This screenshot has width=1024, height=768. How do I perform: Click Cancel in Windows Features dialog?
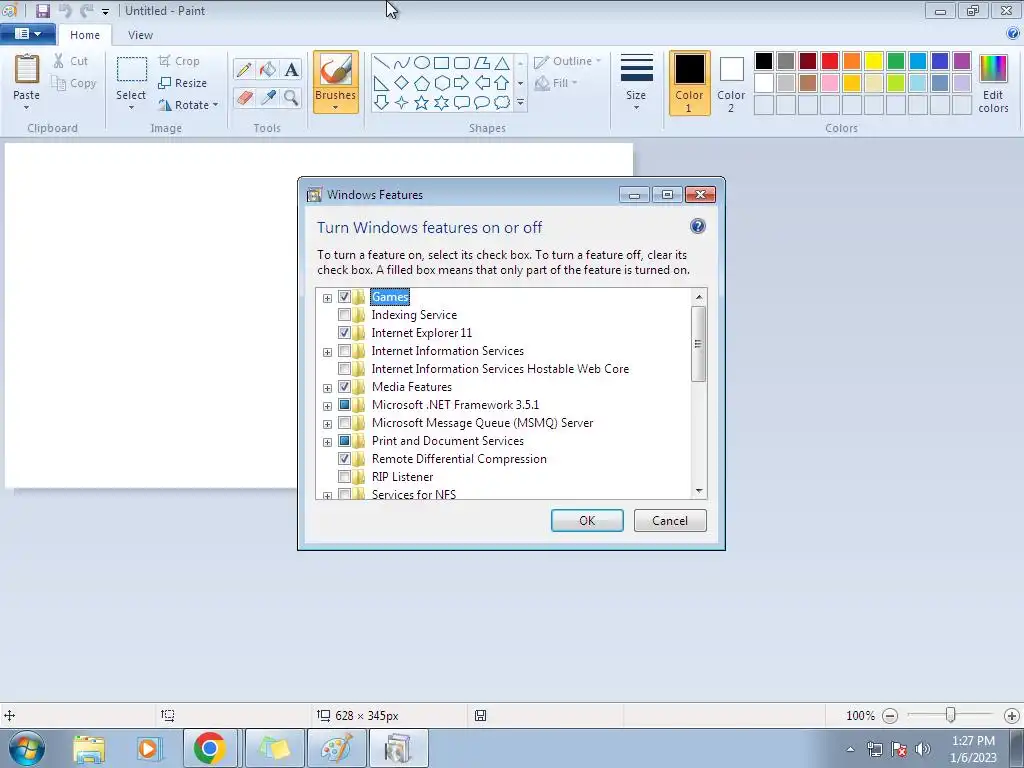[670, 520]
